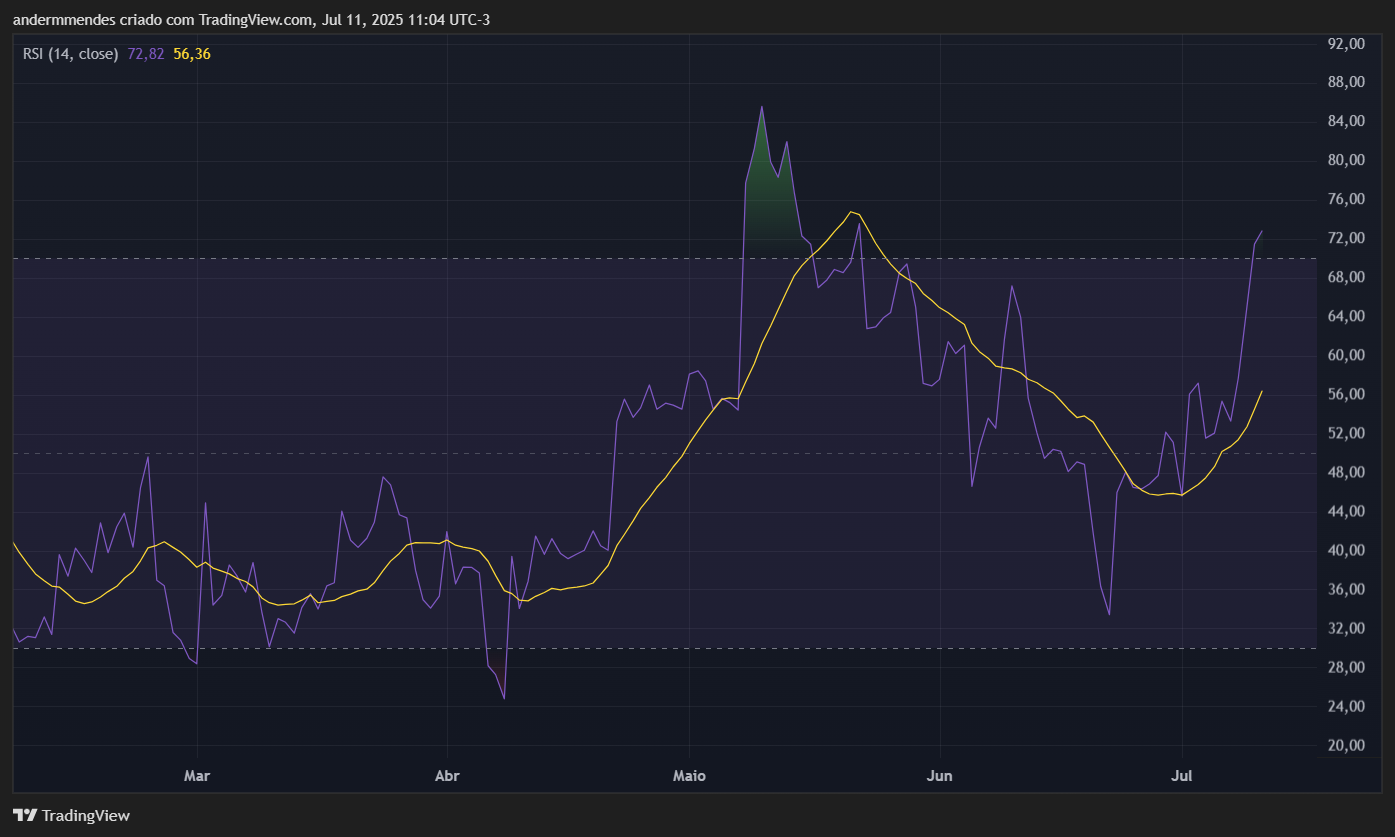The width and height of the screenshot is (1395, 837).
Task: Click the latest purple RSI line endpoint
Action: pos(1262,231)
